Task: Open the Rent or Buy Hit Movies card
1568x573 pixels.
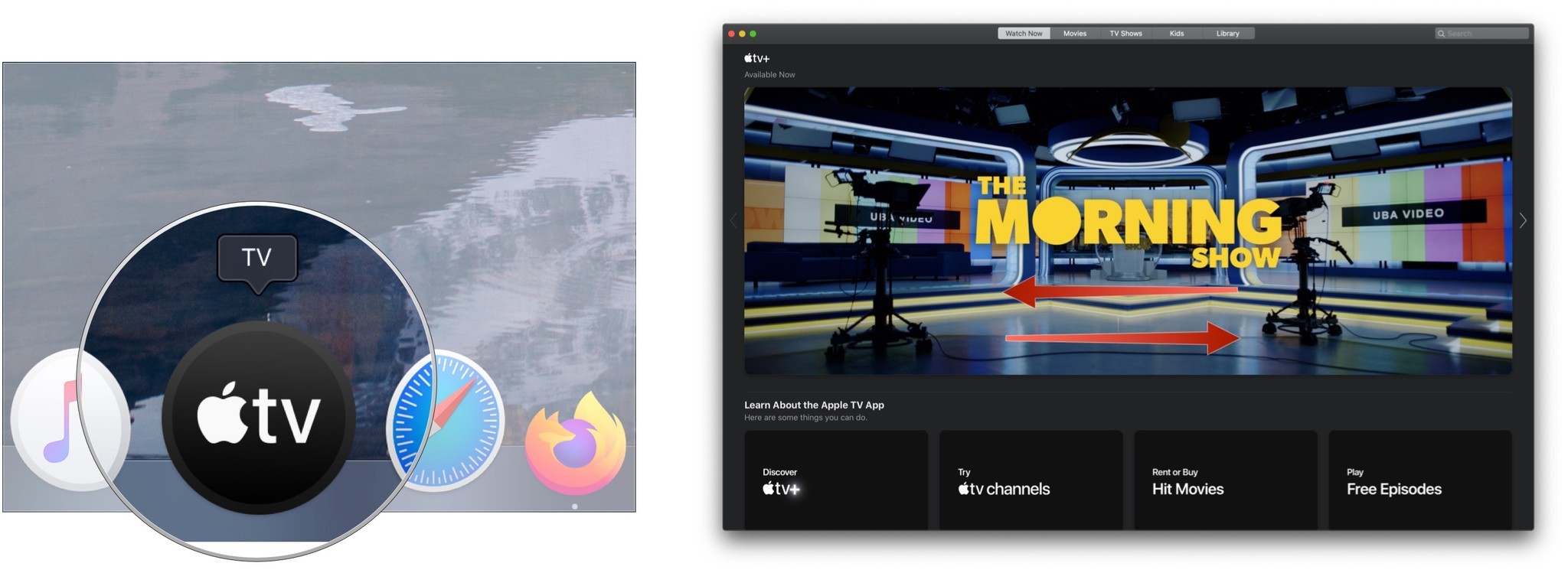Action: 1225,480
